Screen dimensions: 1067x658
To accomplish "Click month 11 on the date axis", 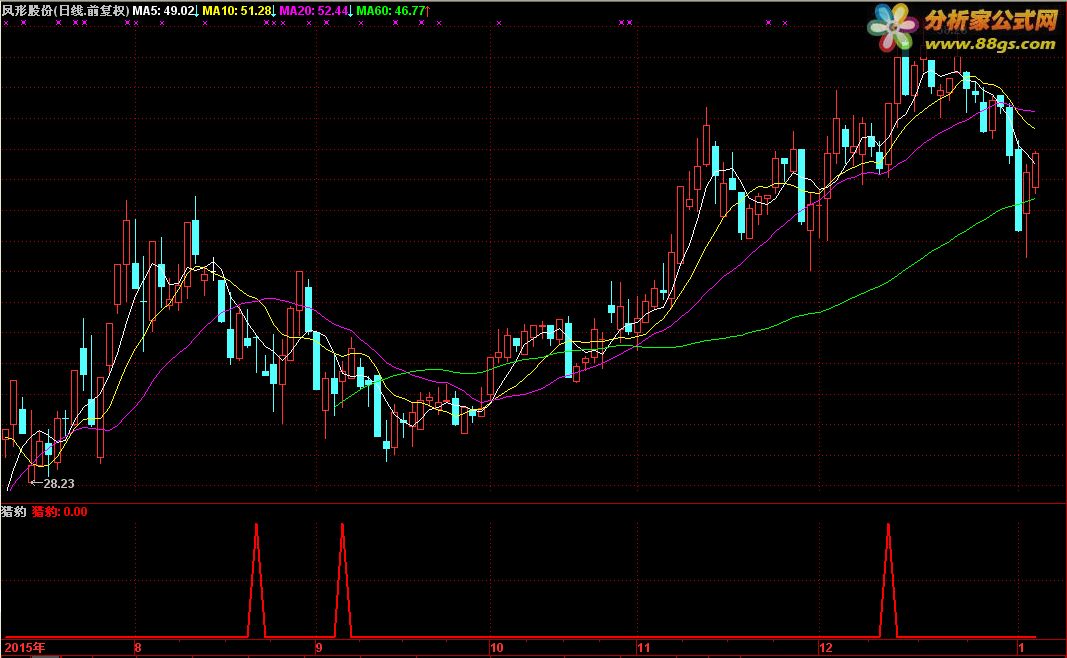I will (x=644, y=647).
